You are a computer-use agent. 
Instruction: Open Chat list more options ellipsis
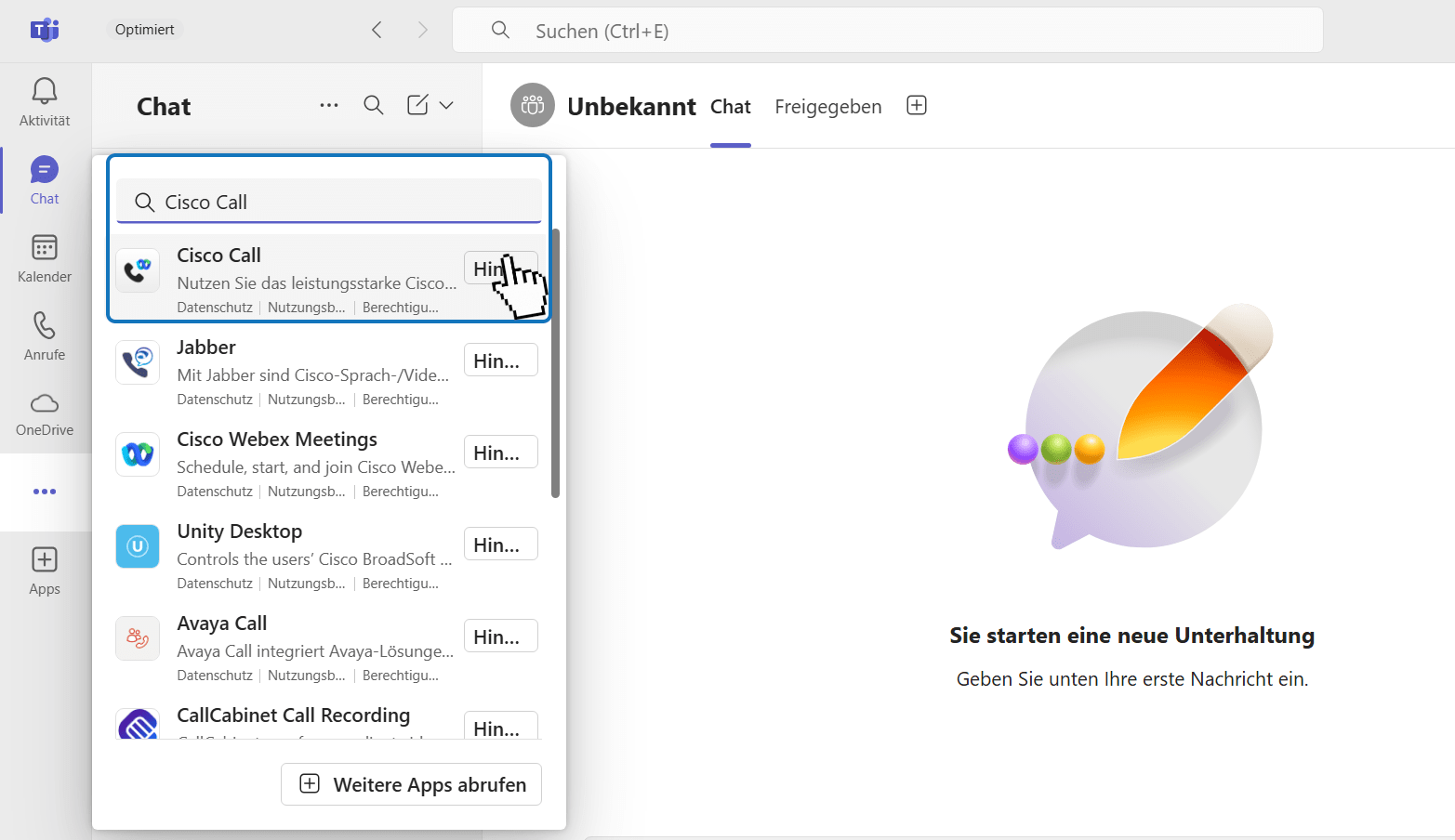[x=329, y=105]
